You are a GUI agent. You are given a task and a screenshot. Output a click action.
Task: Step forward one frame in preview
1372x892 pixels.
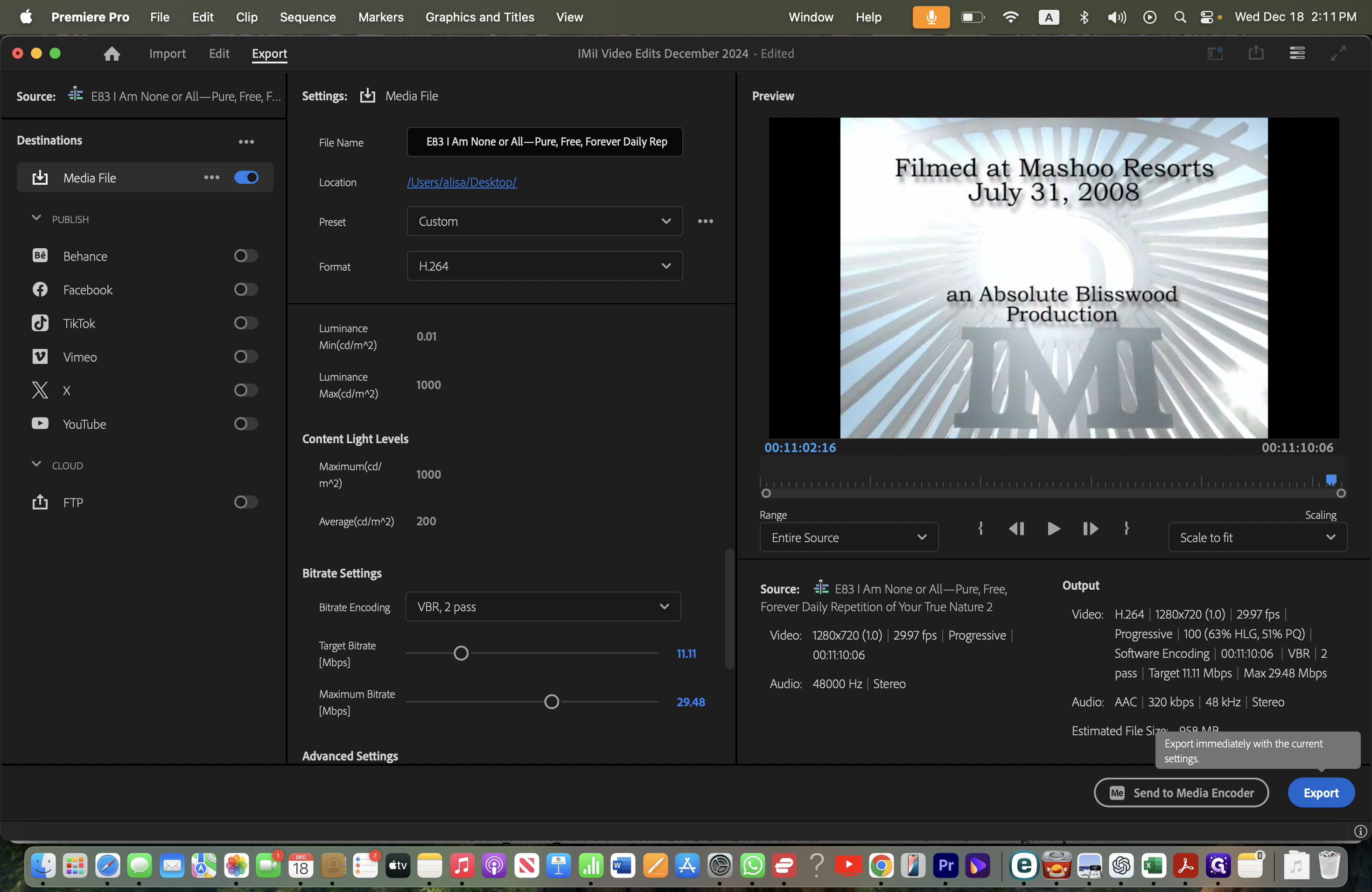tap(1090, 529)
